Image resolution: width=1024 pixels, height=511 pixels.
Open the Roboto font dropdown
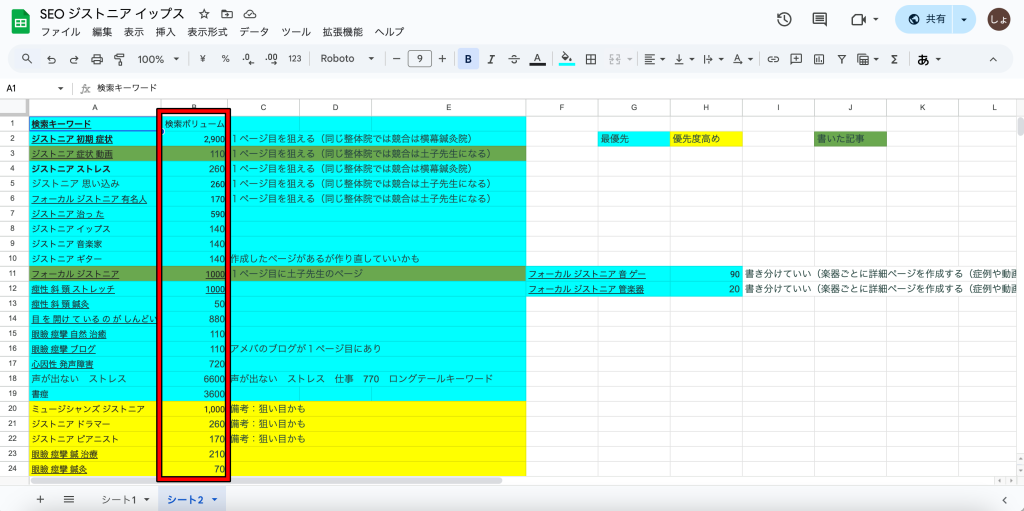coord(347,59)
